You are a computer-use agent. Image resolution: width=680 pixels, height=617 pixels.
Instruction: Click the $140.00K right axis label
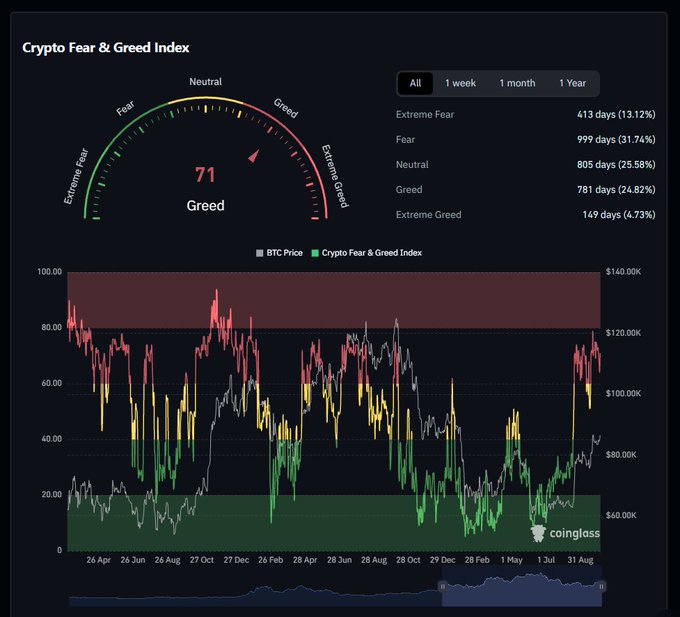[x=623, y=272]
